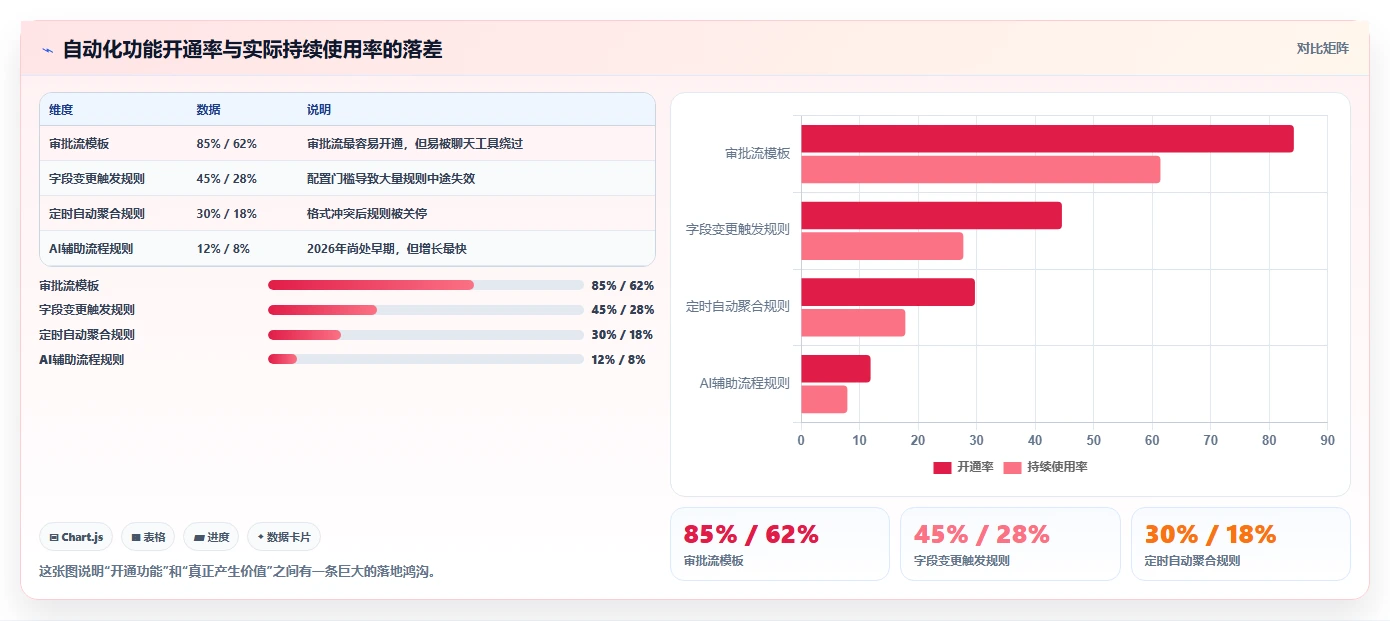This screenshot has width=1390, height=621.
Task: Click the Chart.js tag chip
Action: (x=77, y=537)
